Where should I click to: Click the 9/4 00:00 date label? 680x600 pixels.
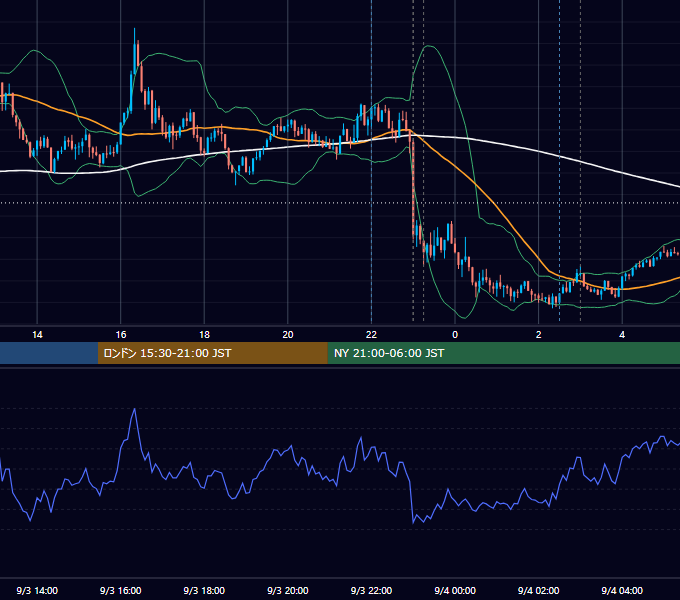(455, 590)
